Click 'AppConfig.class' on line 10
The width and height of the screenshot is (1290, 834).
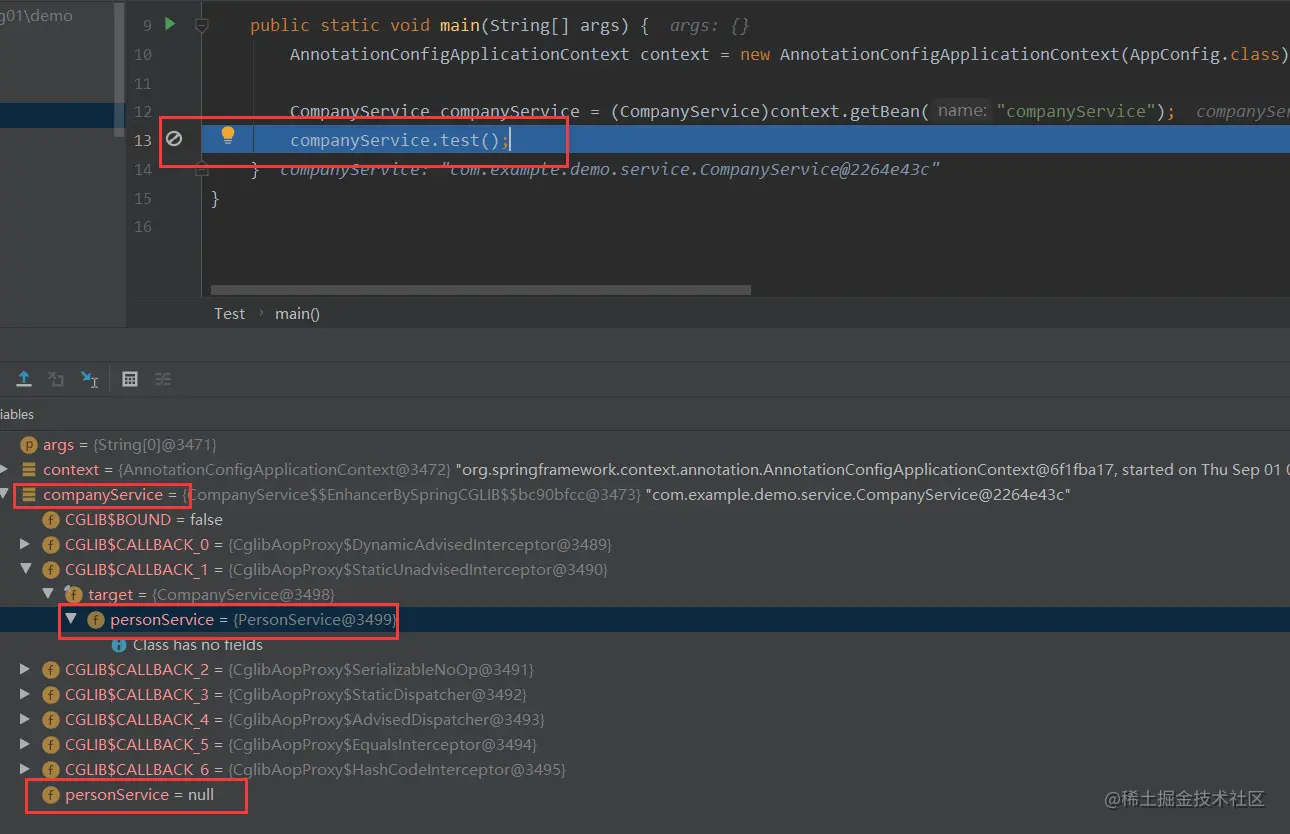[x=1204, y=54]
